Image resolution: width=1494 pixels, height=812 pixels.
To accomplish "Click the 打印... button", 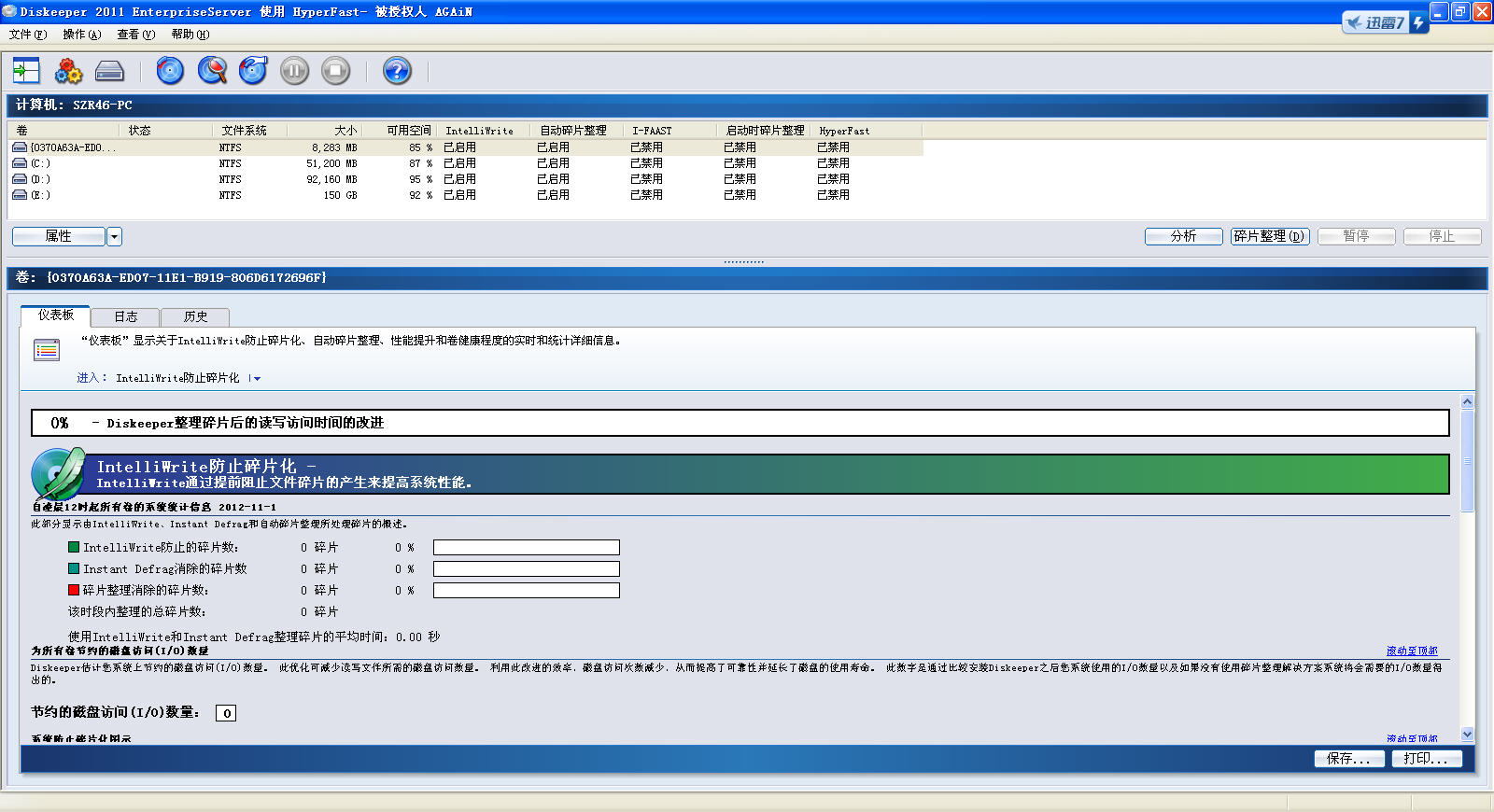I will (x=1426, y=759).
